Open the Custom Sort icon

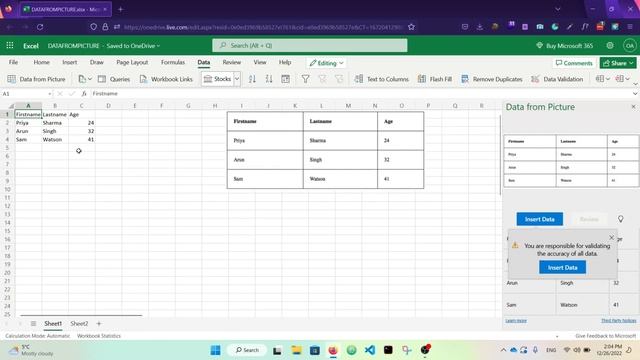tap(285, 79)
